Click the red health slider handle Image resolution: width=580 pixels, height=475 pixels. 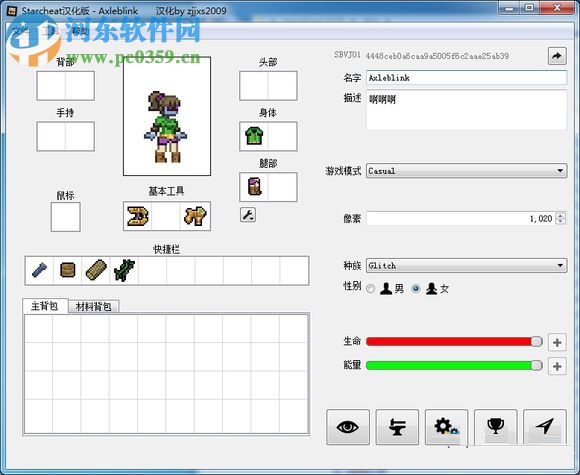coord(536,341)
